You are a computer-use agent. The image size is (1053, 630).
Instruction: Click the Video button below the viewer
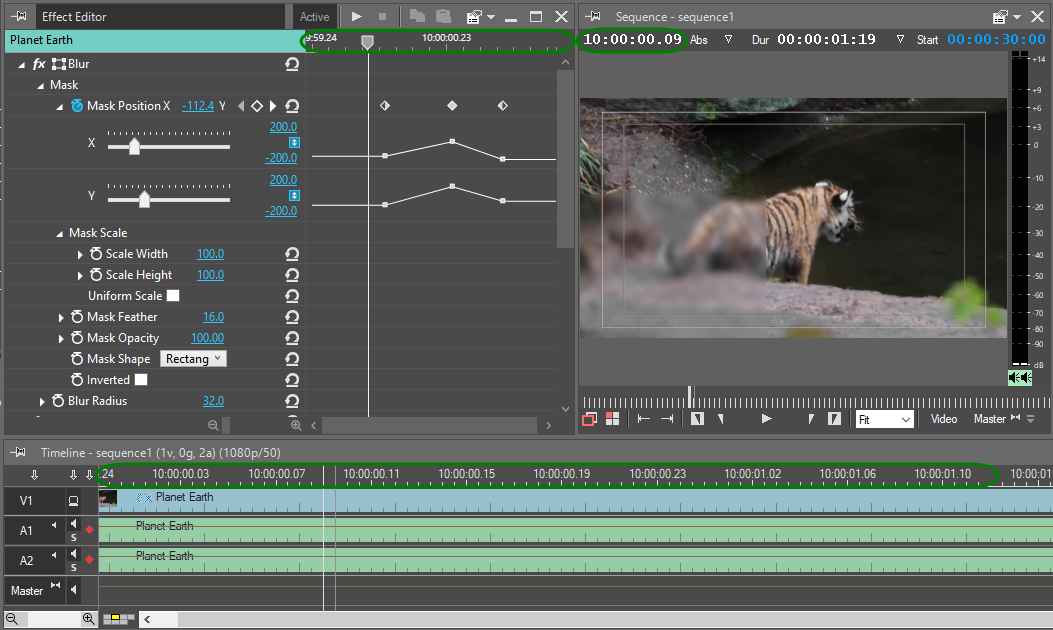pos(943,419)
